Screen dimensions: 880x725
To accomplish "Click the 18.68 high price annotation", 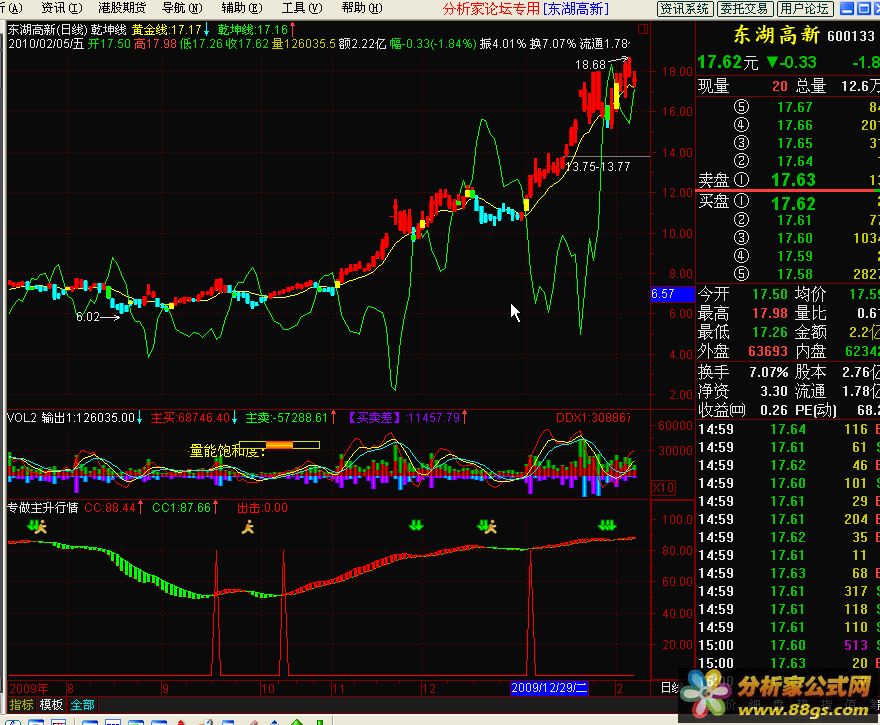I will (590, 65).
